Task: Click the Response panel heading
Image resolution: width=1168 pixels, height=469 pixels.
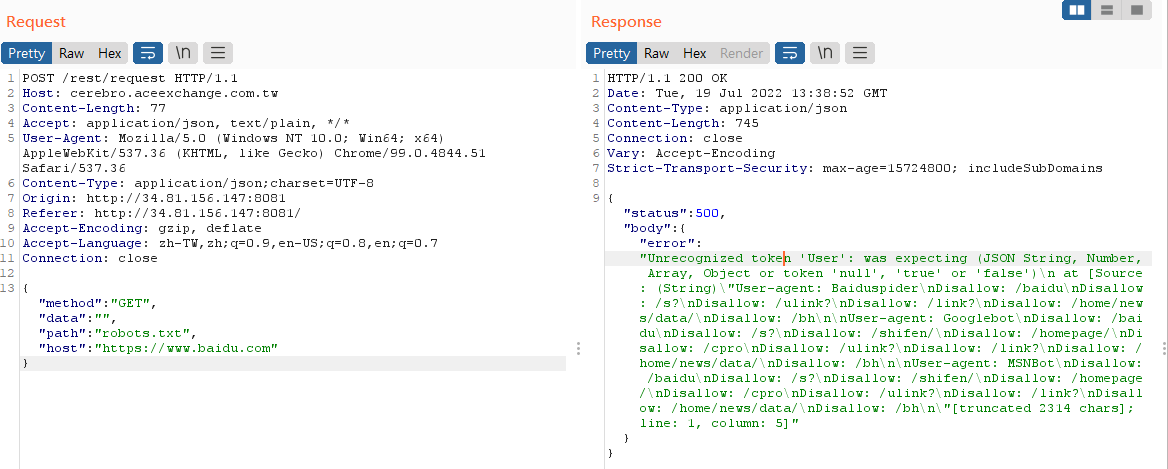Action: 626,22
